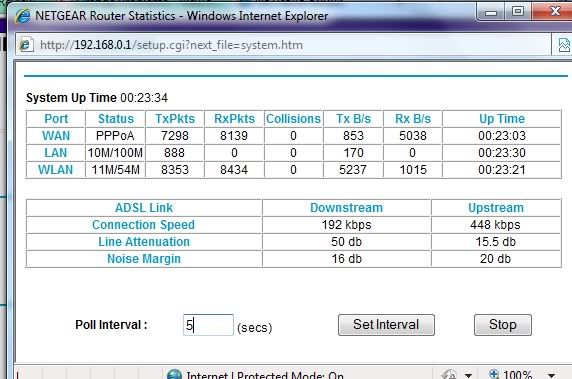Click the System Up Time text
Image resolution: width=572 pixels, height=379 pixels.
97,98
